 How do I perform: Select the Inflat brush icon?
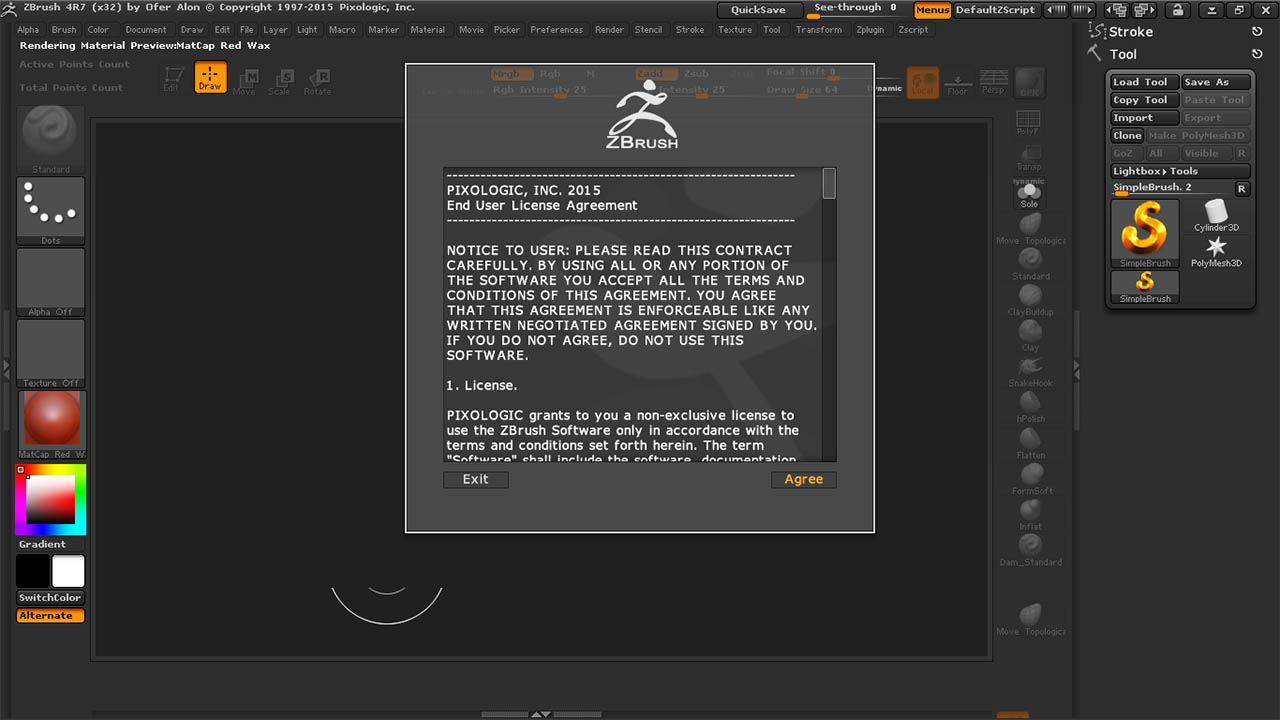pyautogui.click(x=1030, y=515)
